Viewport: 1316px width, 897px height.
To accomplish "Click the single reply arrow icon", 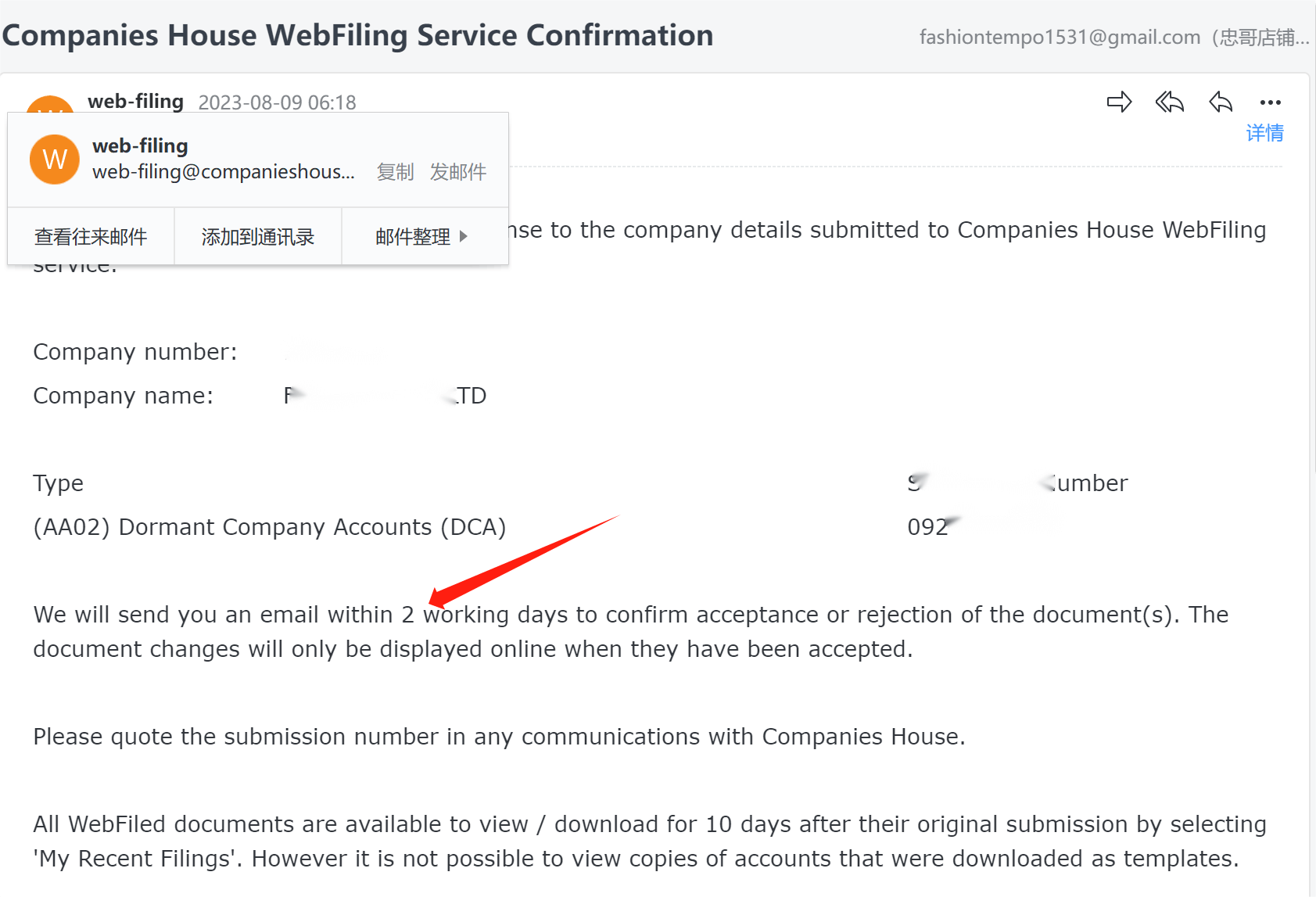I will coord(1221,102).
